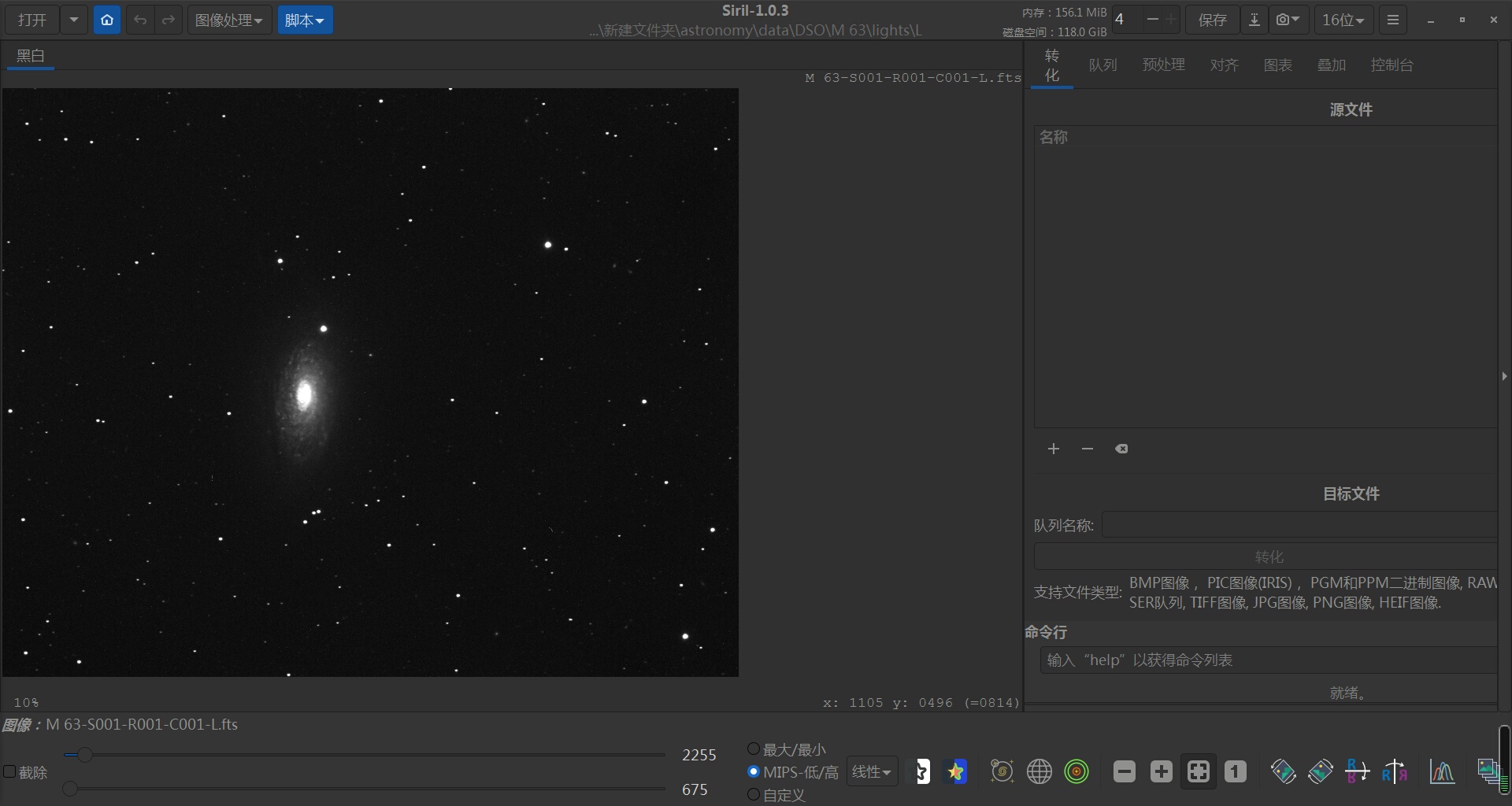The image size is (1512, 806).
Task: Switch to the 转化 tab
Action: [x=1052, y=65]
